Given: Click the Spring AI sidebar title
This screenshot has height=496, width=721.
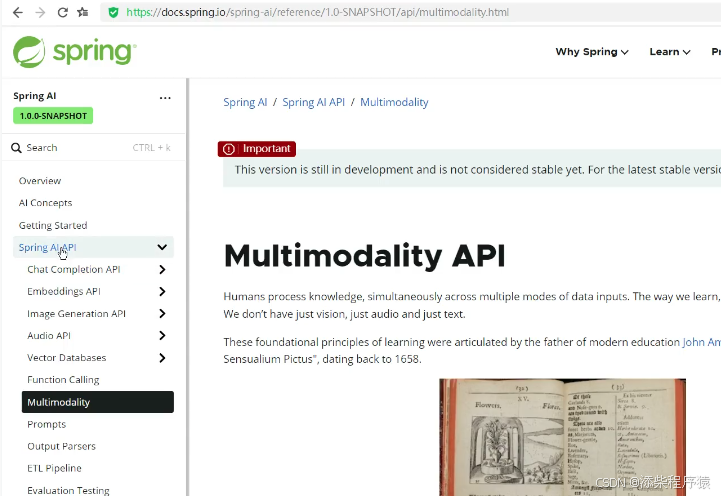Looking at the screenshot, I should tap(34, 96).
